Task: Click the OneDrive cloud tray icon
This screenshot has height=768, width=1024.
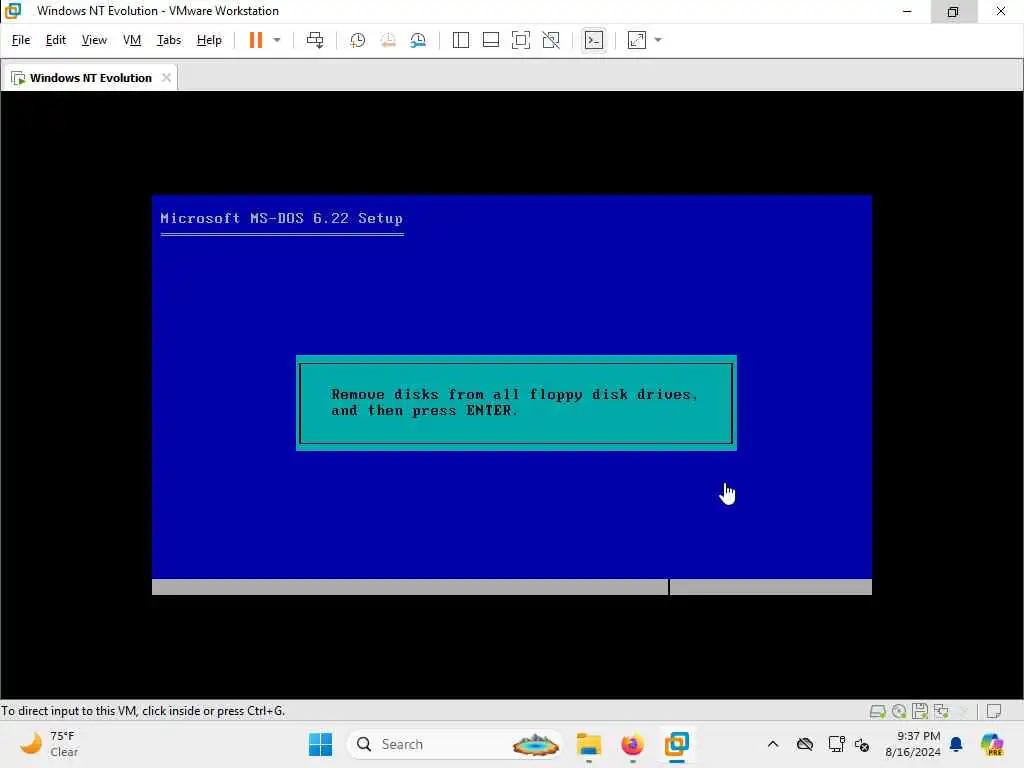Action: [805, 744]
